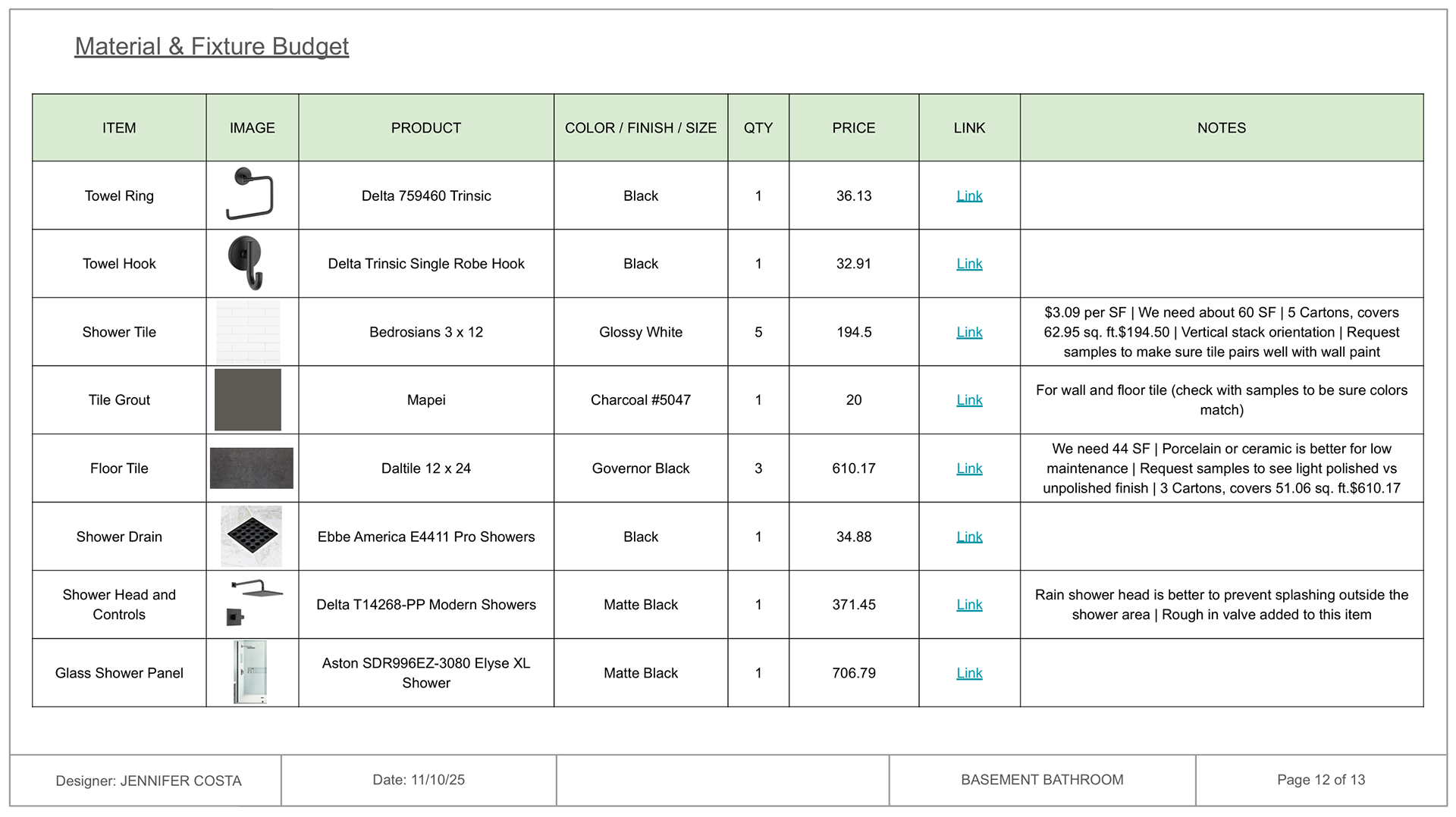Click the price 34.88 cell

point(854,537)
